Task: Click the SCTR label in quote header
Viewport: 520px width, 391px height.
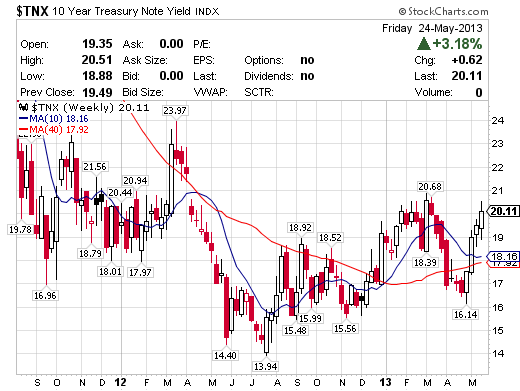Action: (x=259, y=92)
